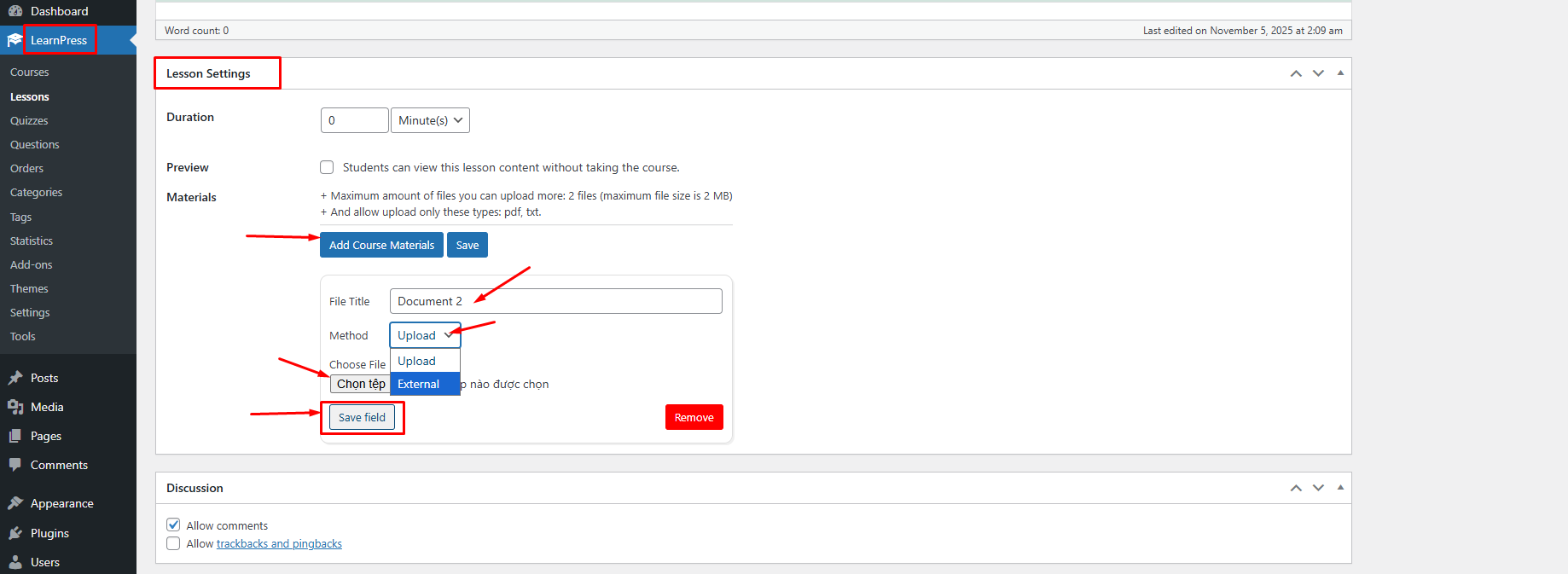Click the Media library icon
1568x574 pixels.
click(15, 407)
